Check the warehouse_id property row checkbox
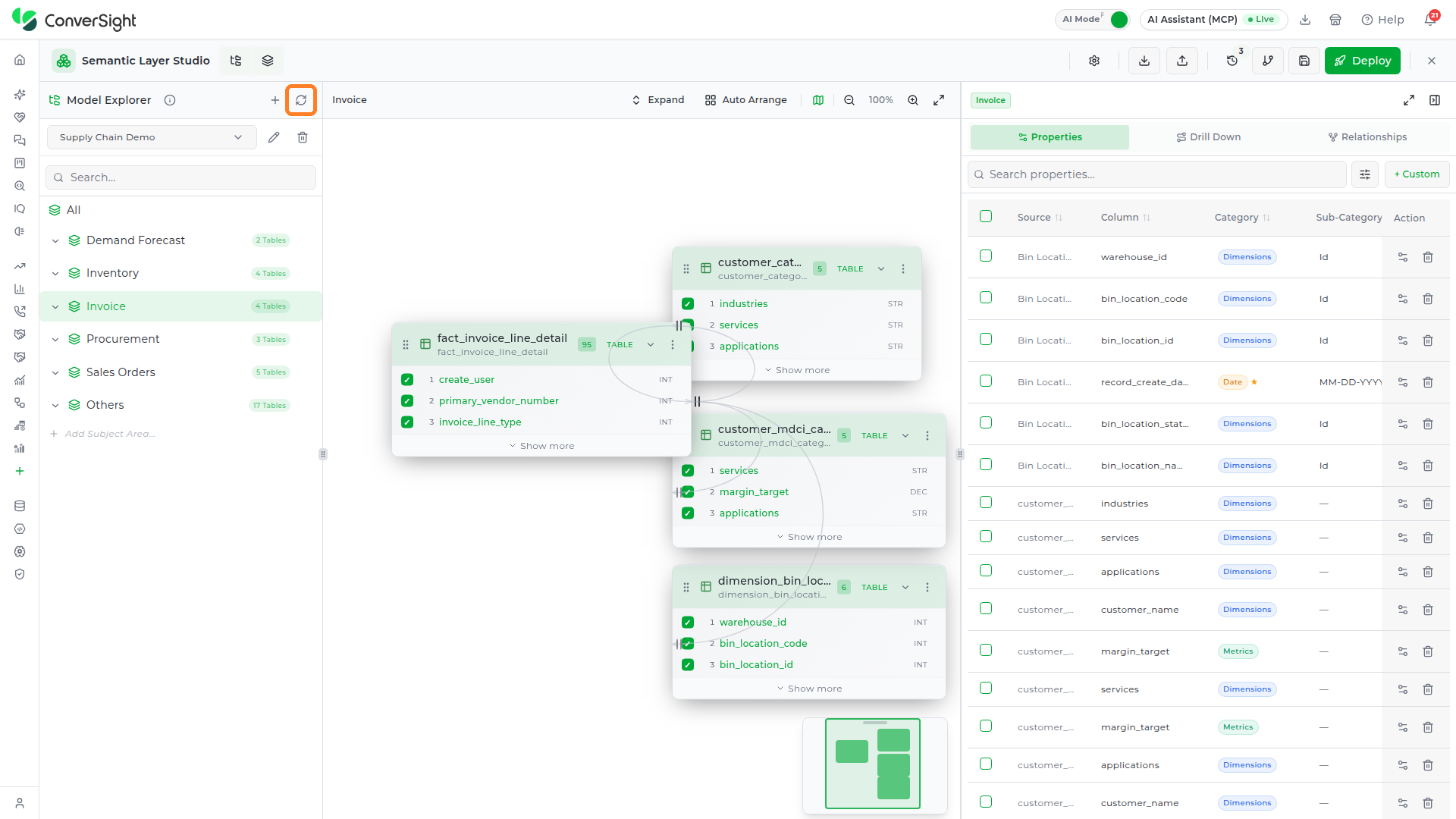Image resolution: width=1456 pixels, height=819 pixels. click(986, 256)
